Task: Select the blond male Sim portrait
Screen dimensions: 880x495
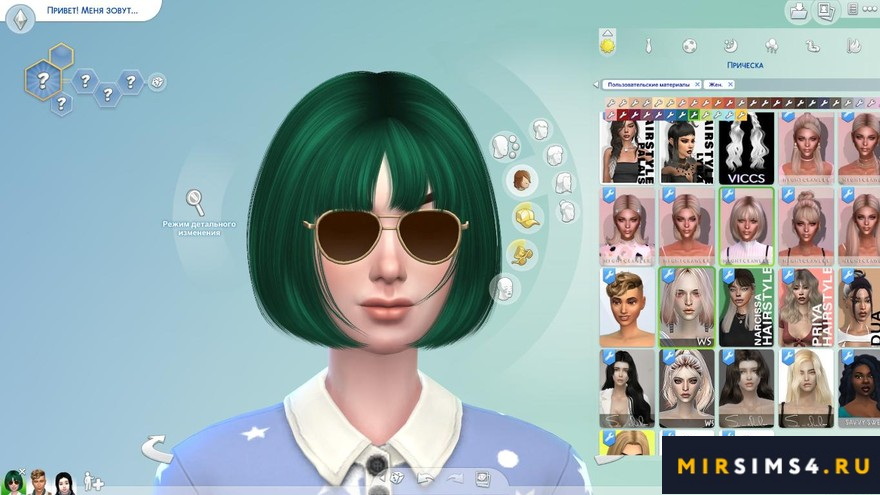Action: tap(38, 482)
